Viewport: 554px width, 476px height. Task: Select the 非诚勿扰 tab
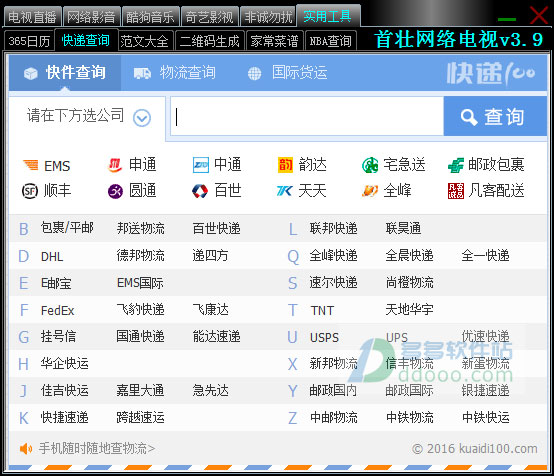click(x=269, y=17)
